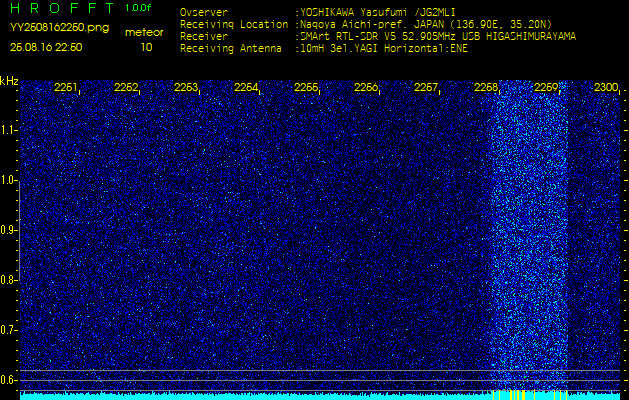The width and height of the screenshot is (629, 400).
Task: Click the 2258 time marker
Action: pos(486,87)
